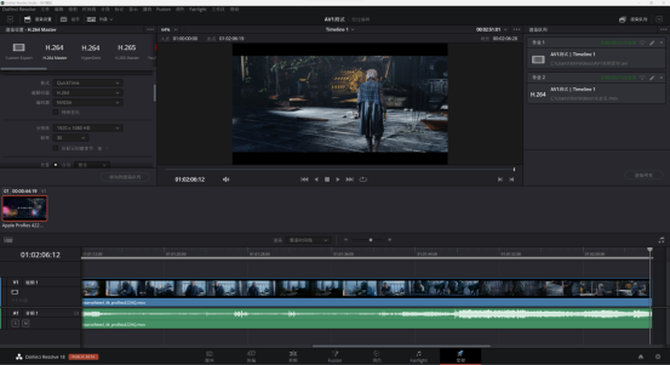
Task: Switch to the Edit page tab
Action: pos(293,356)
